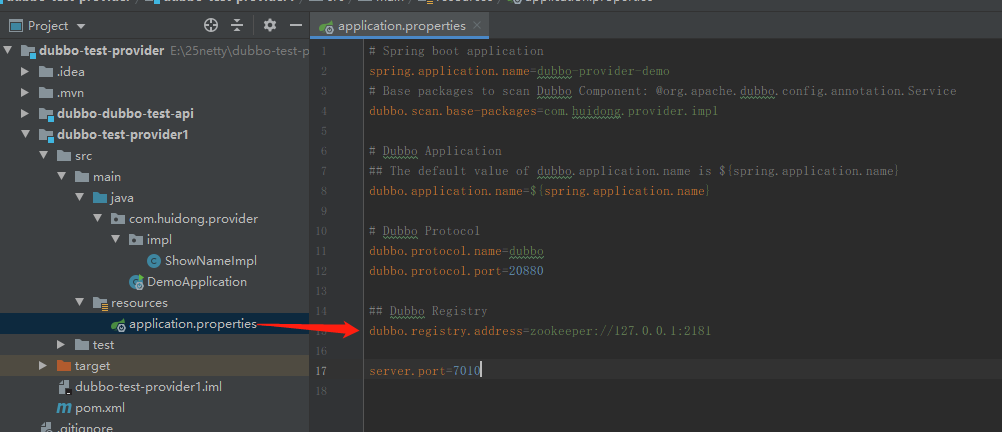This screenshot has width=1002, height=432.
Task: Collapse the impl package
Action: (115, 240)
